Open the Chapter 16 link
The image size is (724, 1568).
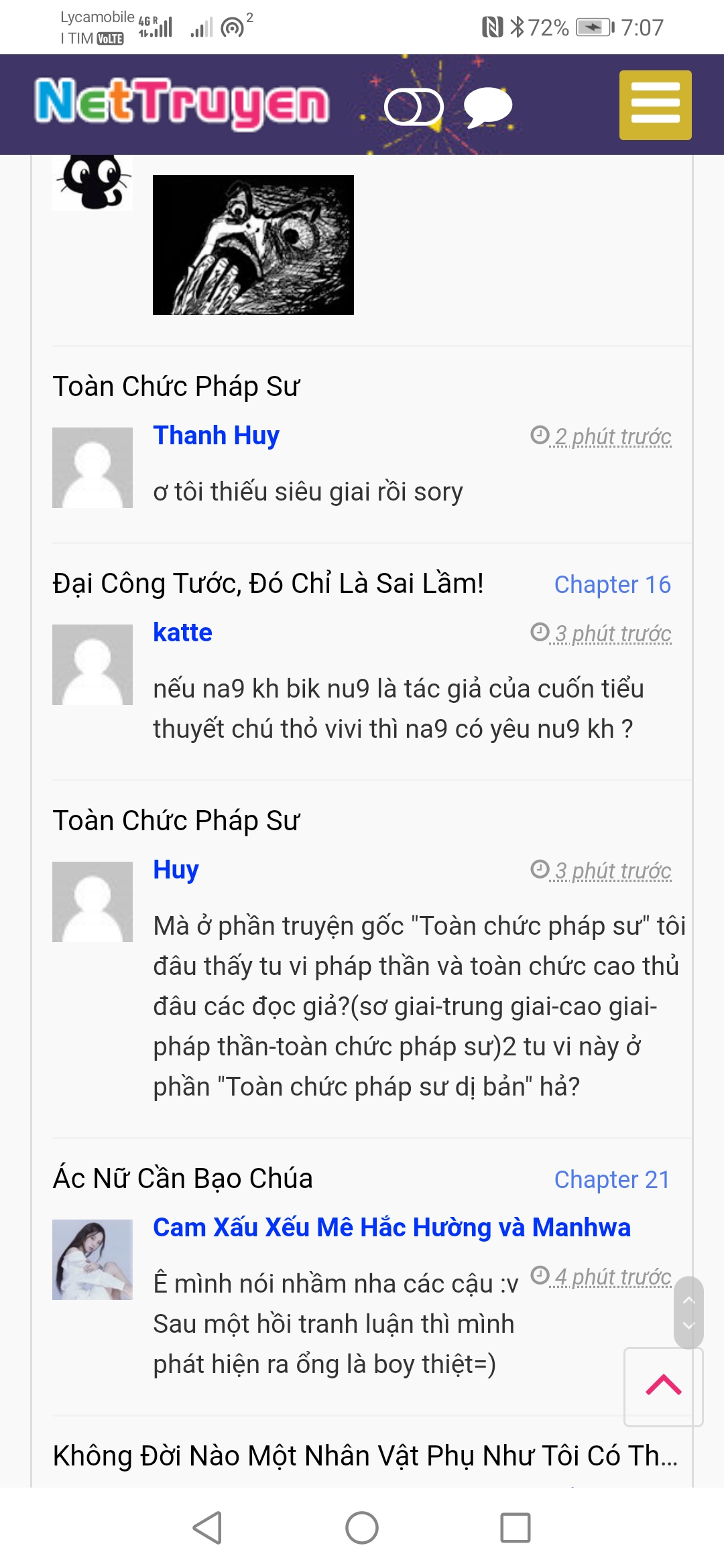[x=612, y=584]
